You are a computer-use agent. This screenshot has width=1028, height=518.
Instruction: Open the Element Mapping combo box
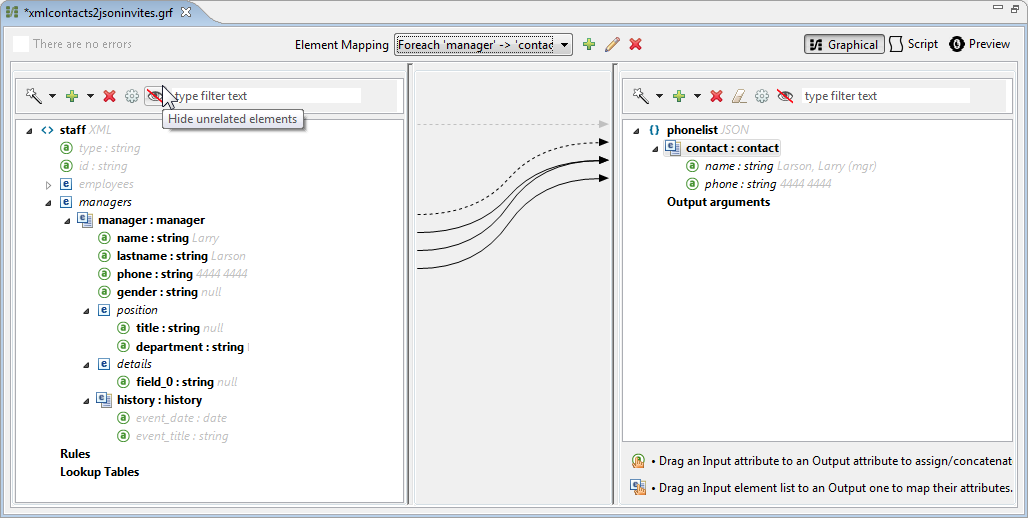[x=483, y=44]
